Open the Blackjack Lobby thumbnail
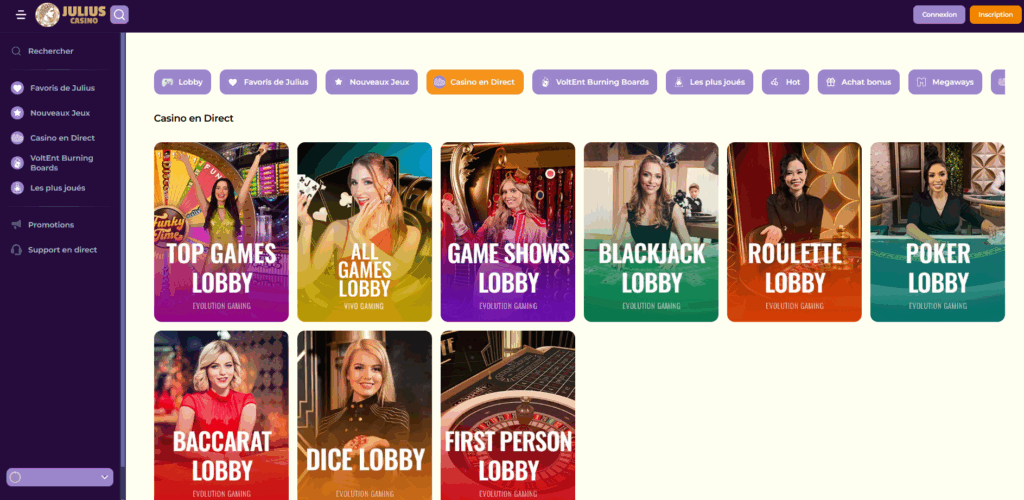1024x500 pixels. pyautogui.click(x=651, y=232)
